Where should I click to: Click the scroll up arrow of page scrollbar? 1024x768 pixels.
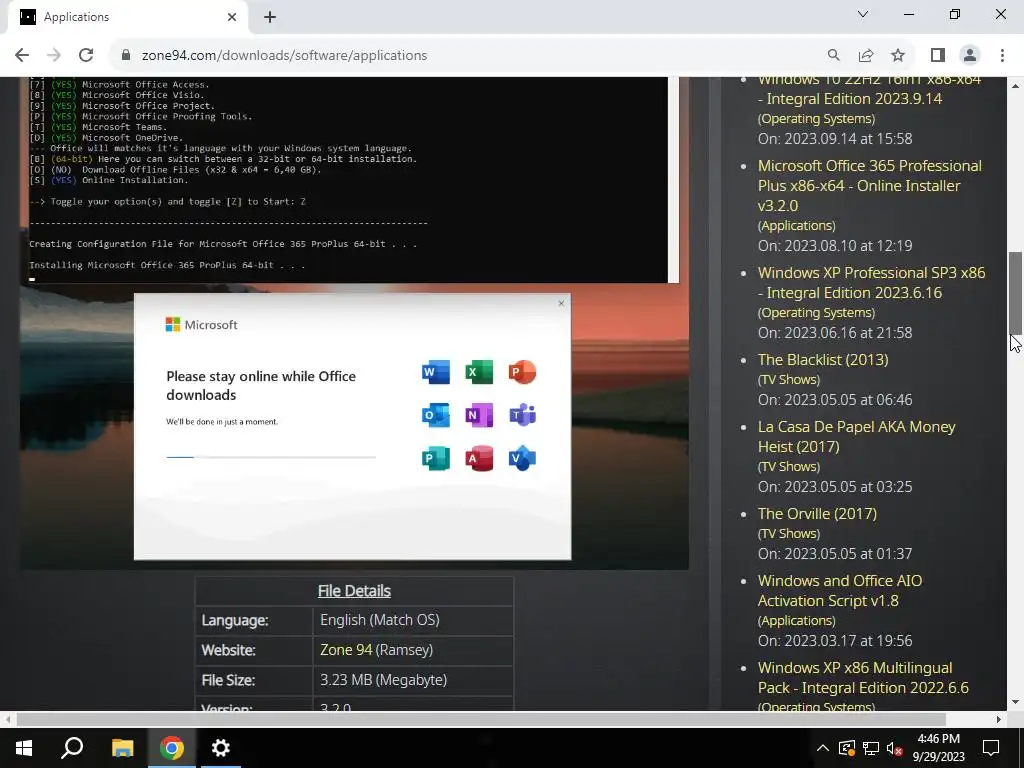pos(1016,85)
